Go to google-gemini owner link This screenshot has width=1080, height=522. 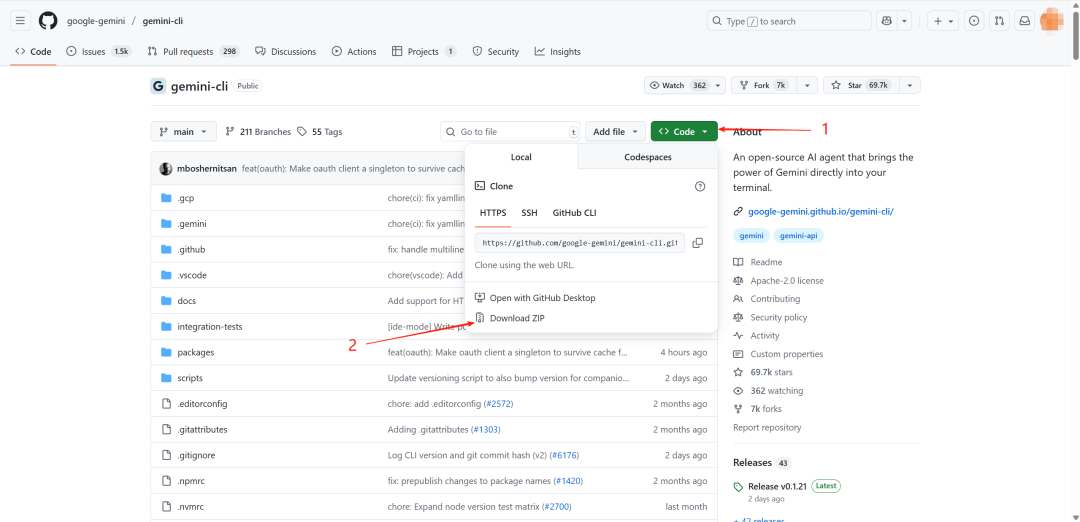96,21
